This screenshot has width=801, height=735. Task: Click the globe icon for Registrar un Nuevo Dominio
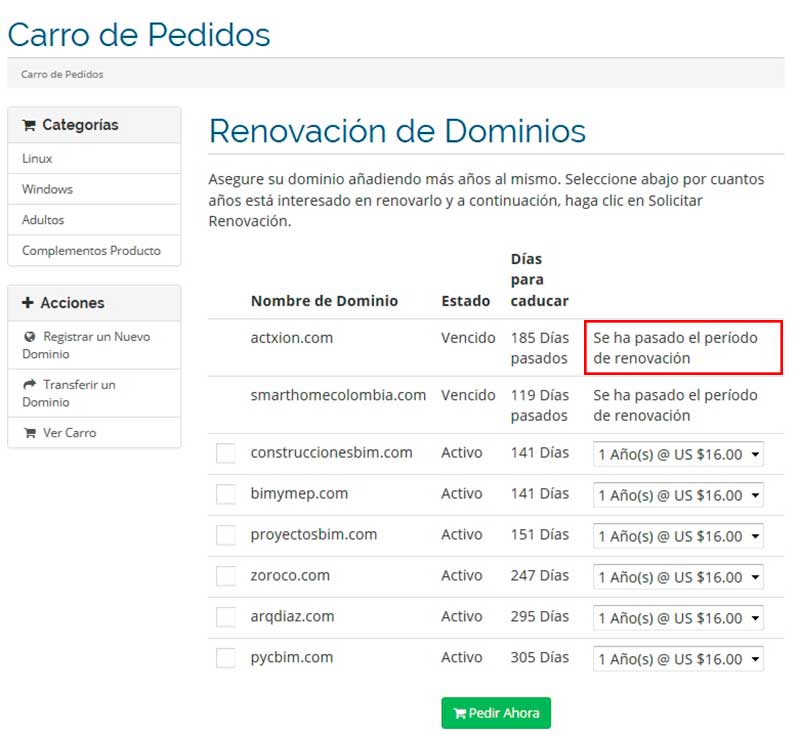(x=30, y=337)
